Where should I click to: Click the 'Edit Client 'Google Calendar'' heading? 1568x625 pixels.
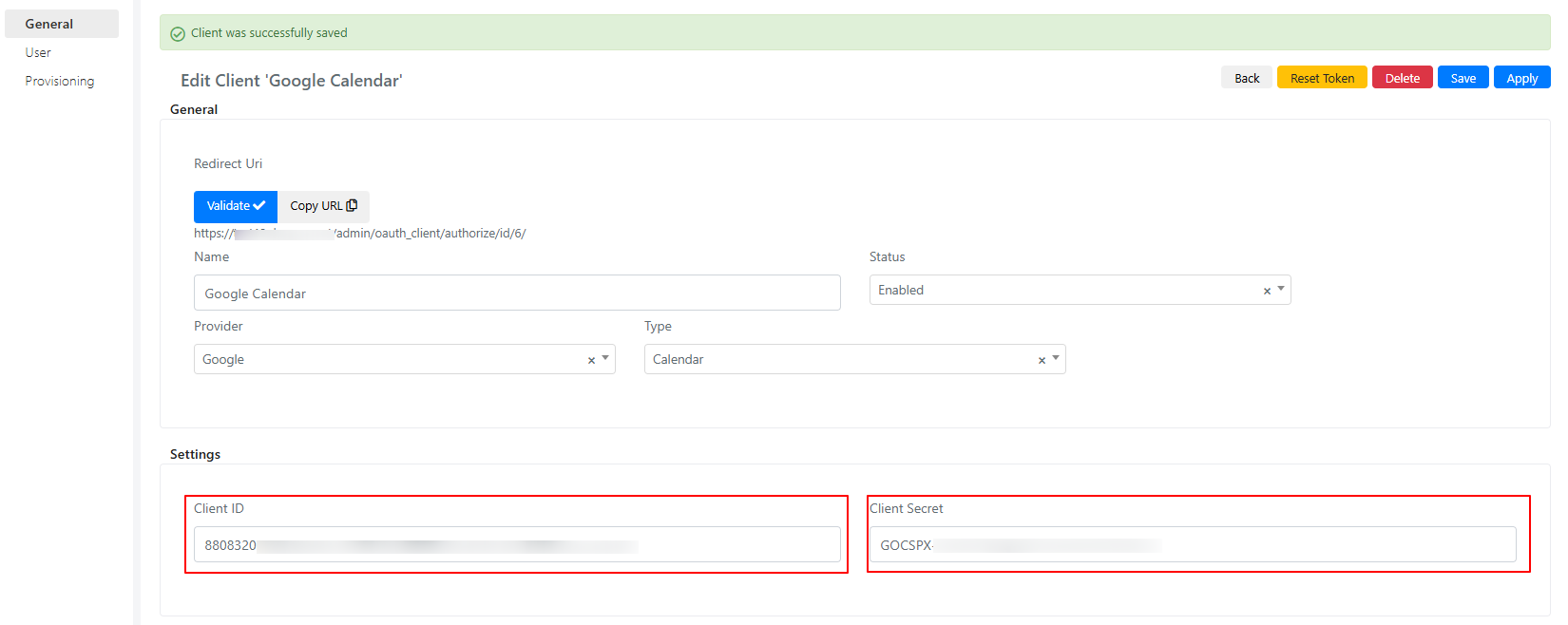click(x=292, y=81)
